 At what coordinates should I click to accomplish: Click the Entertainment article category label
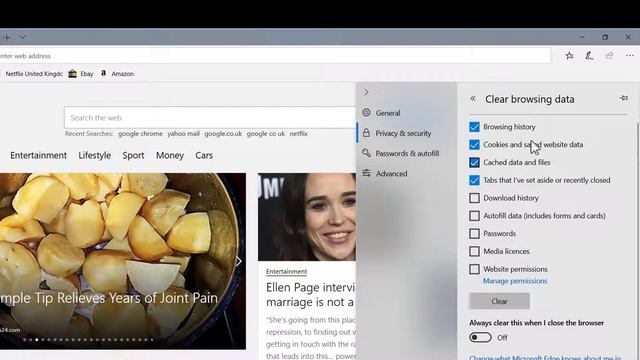pyautogui.click(x=287, y=271)
